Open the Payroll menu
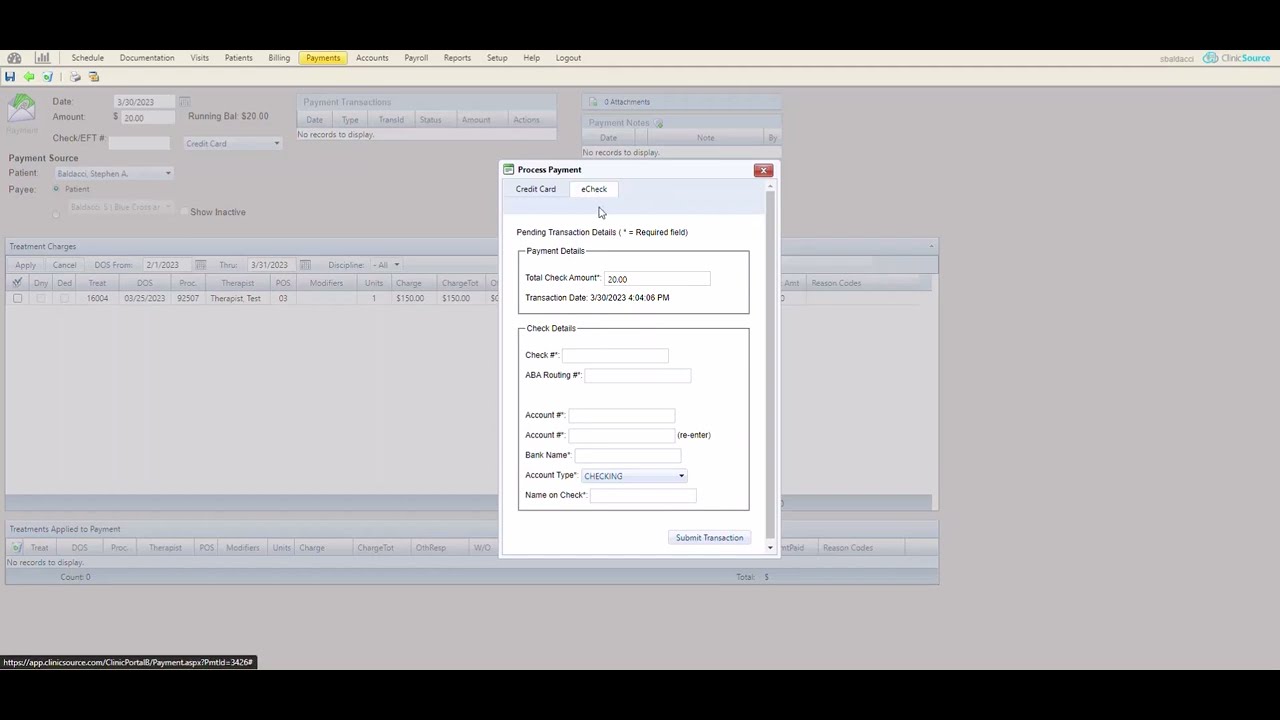 pyautogui.click(x=416, y=58)
